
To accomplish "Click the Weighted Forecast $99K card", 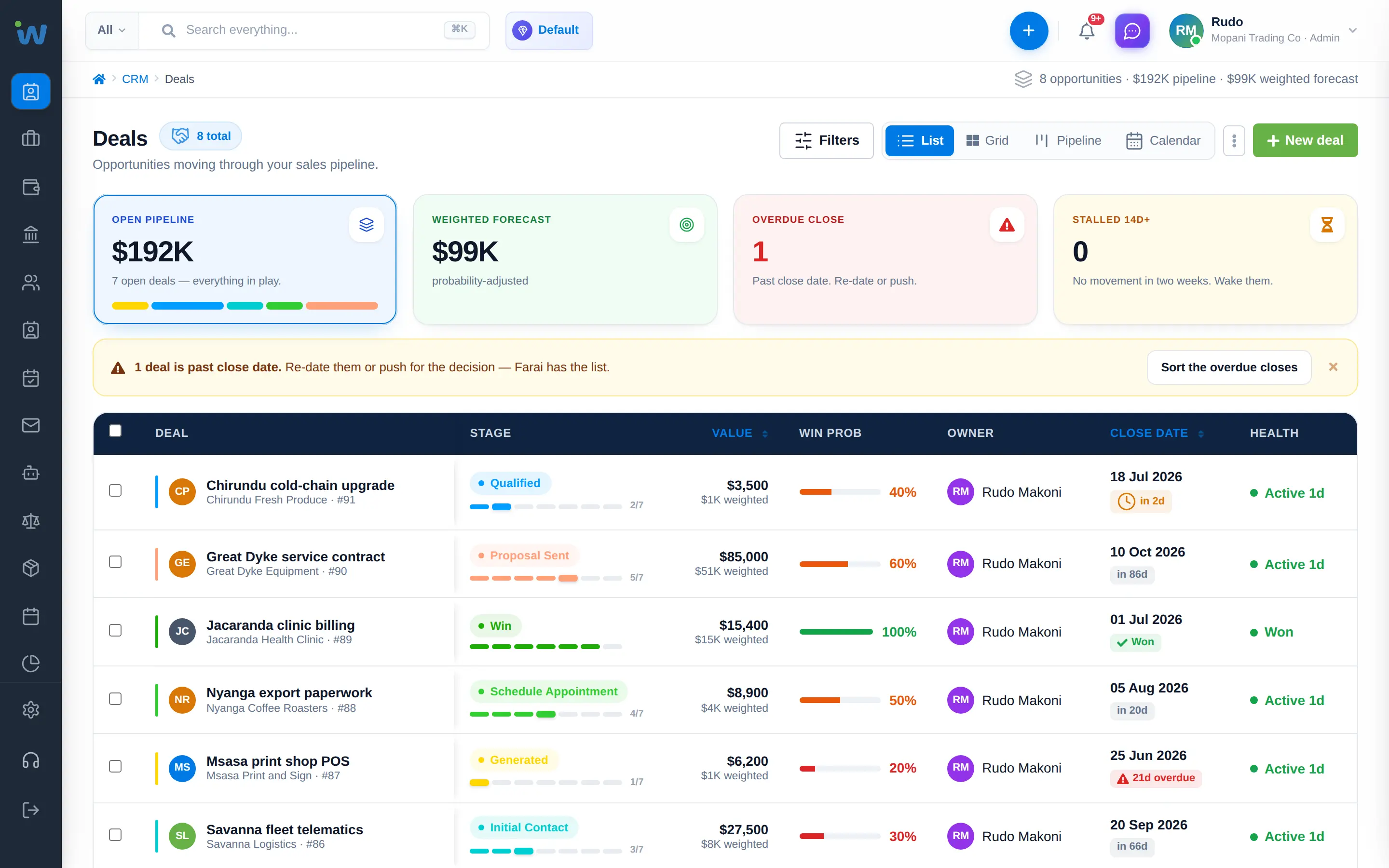I will (565, 259).
